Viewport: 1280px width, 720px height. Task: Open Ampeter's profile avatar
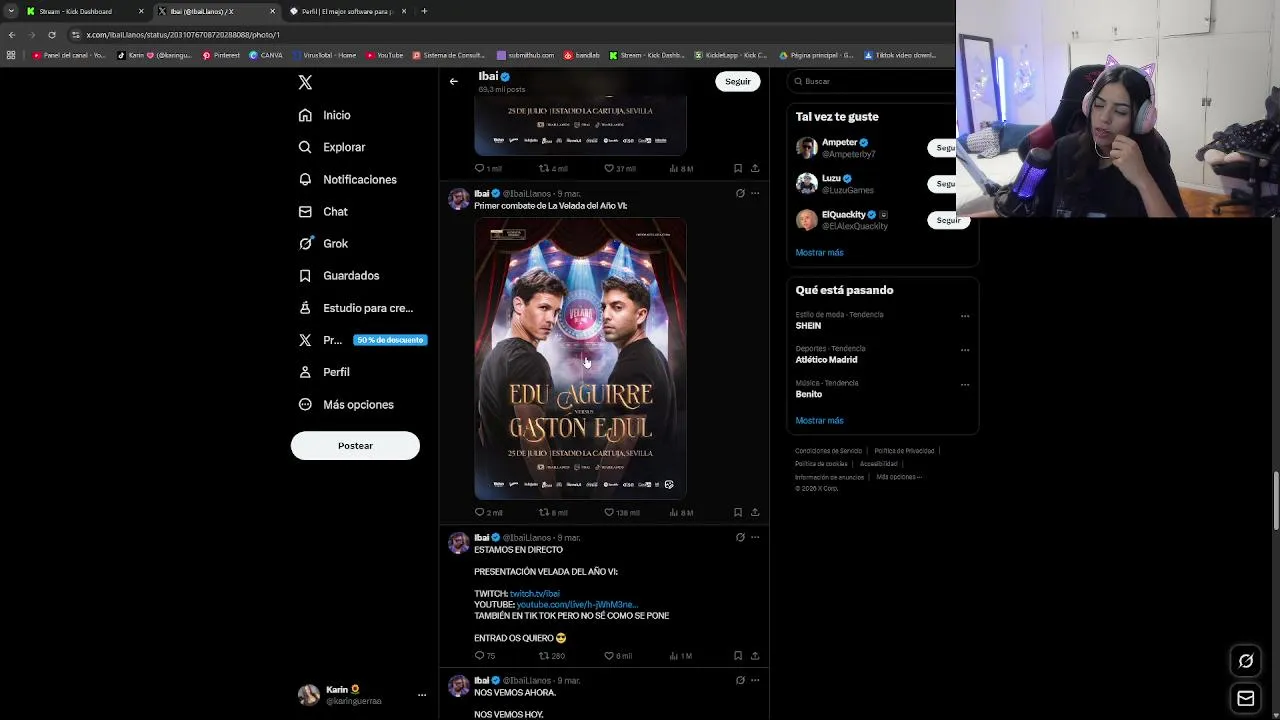tap(807, 148)
